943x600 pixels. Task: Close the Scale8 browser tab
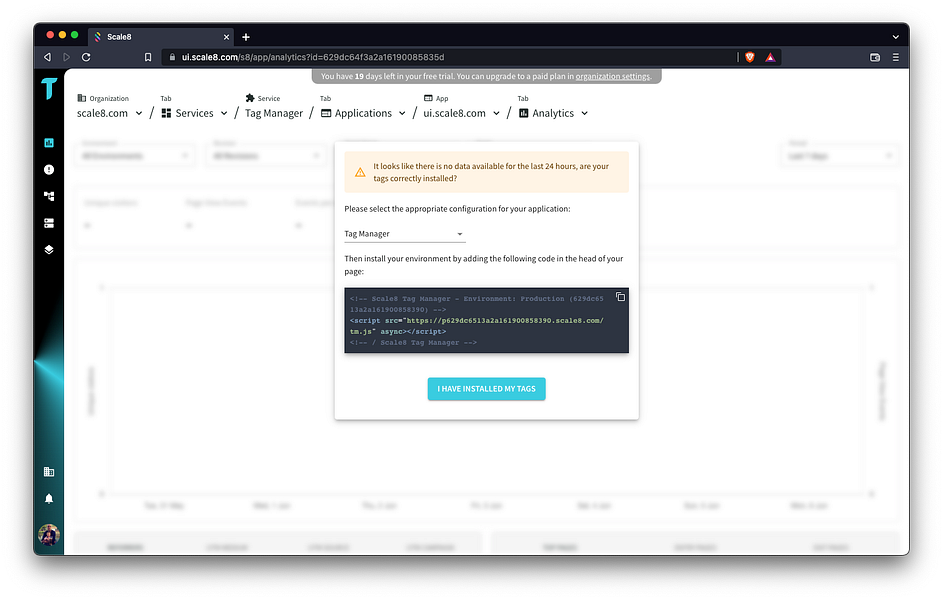click(226, 37)
